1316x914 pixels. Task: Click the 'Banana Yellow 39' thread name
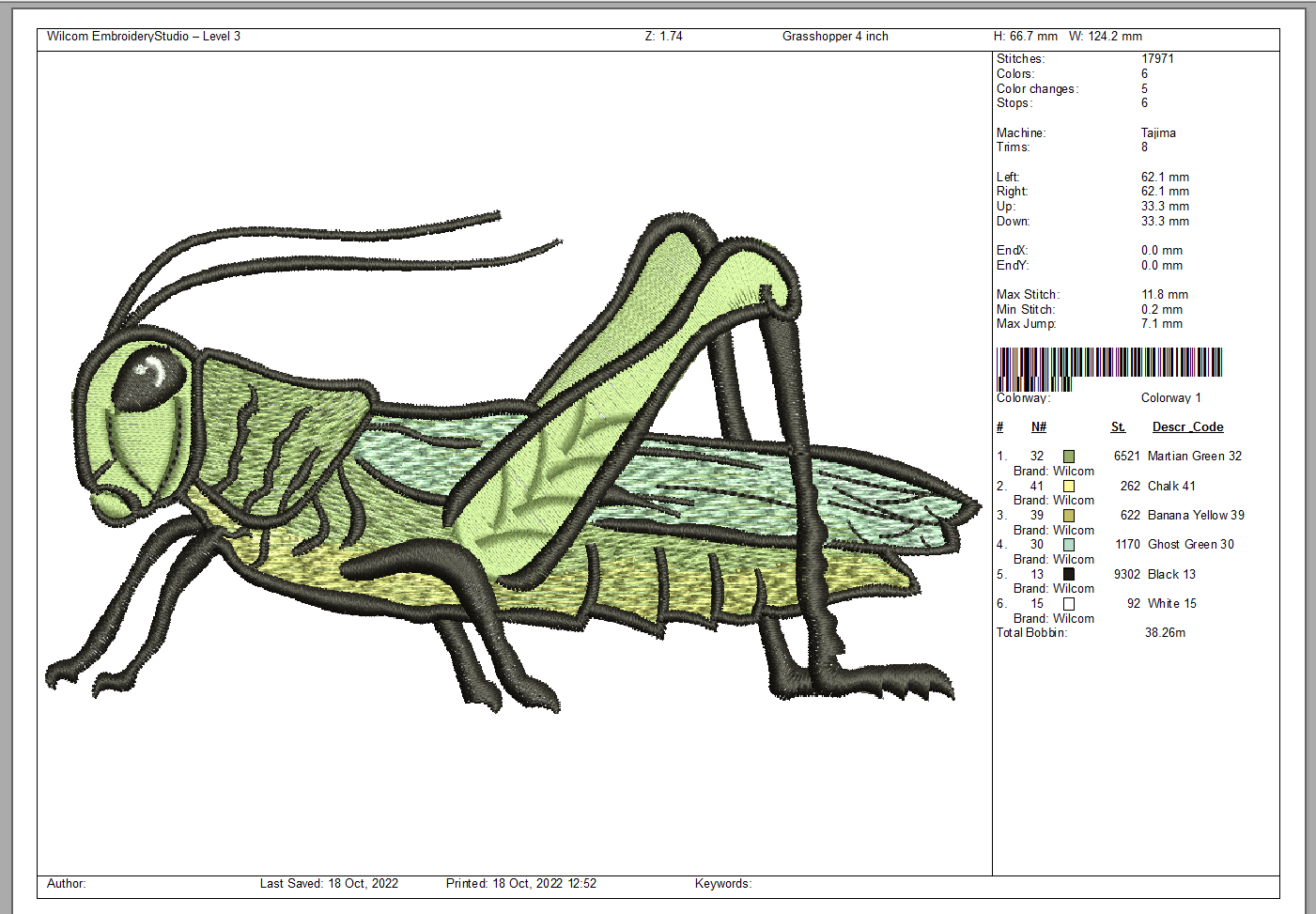pyautogui.click(x=1196, y=516)
